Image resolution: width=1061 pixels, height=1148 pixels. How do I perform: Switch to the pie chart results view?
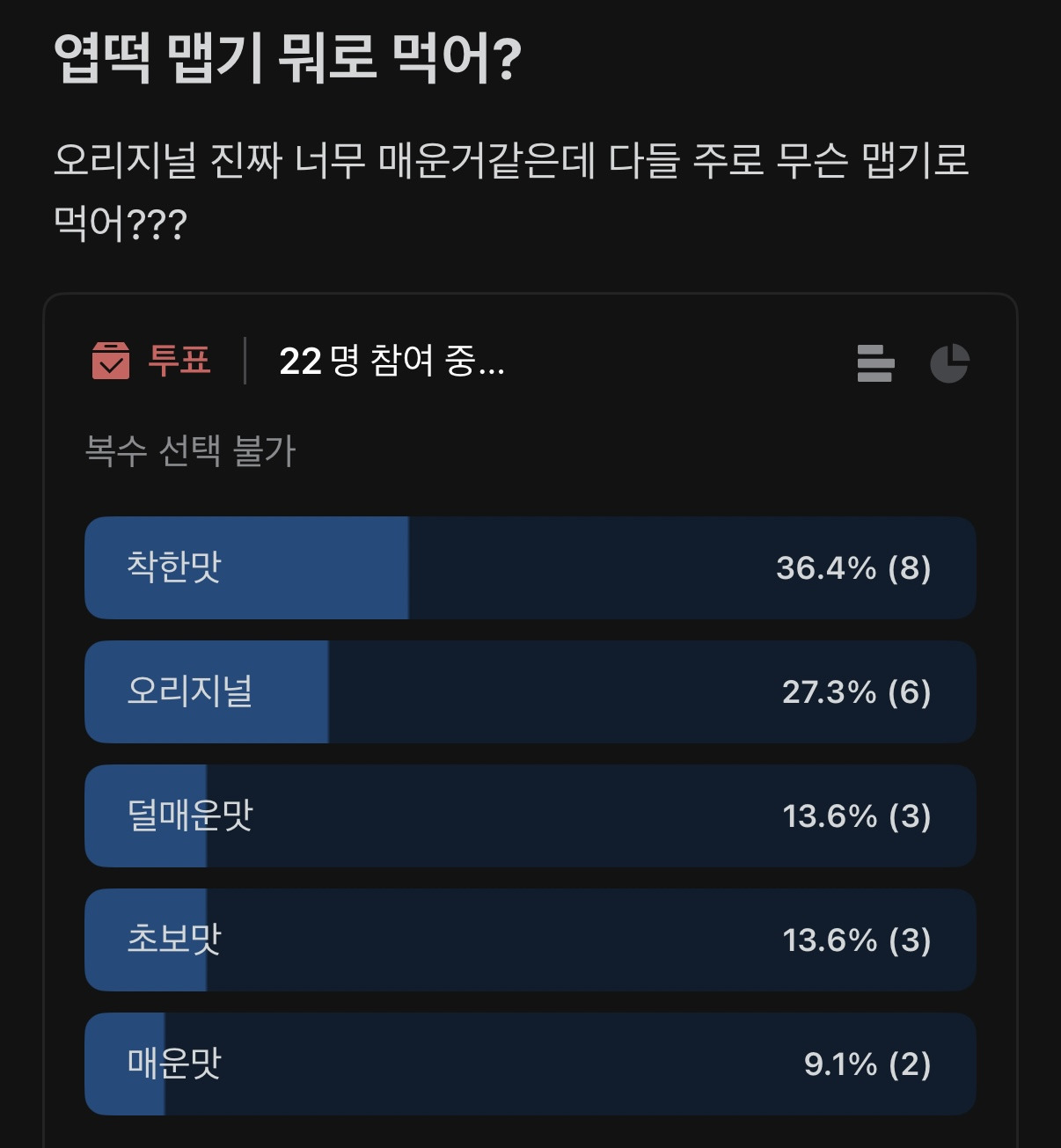[949, 363]
